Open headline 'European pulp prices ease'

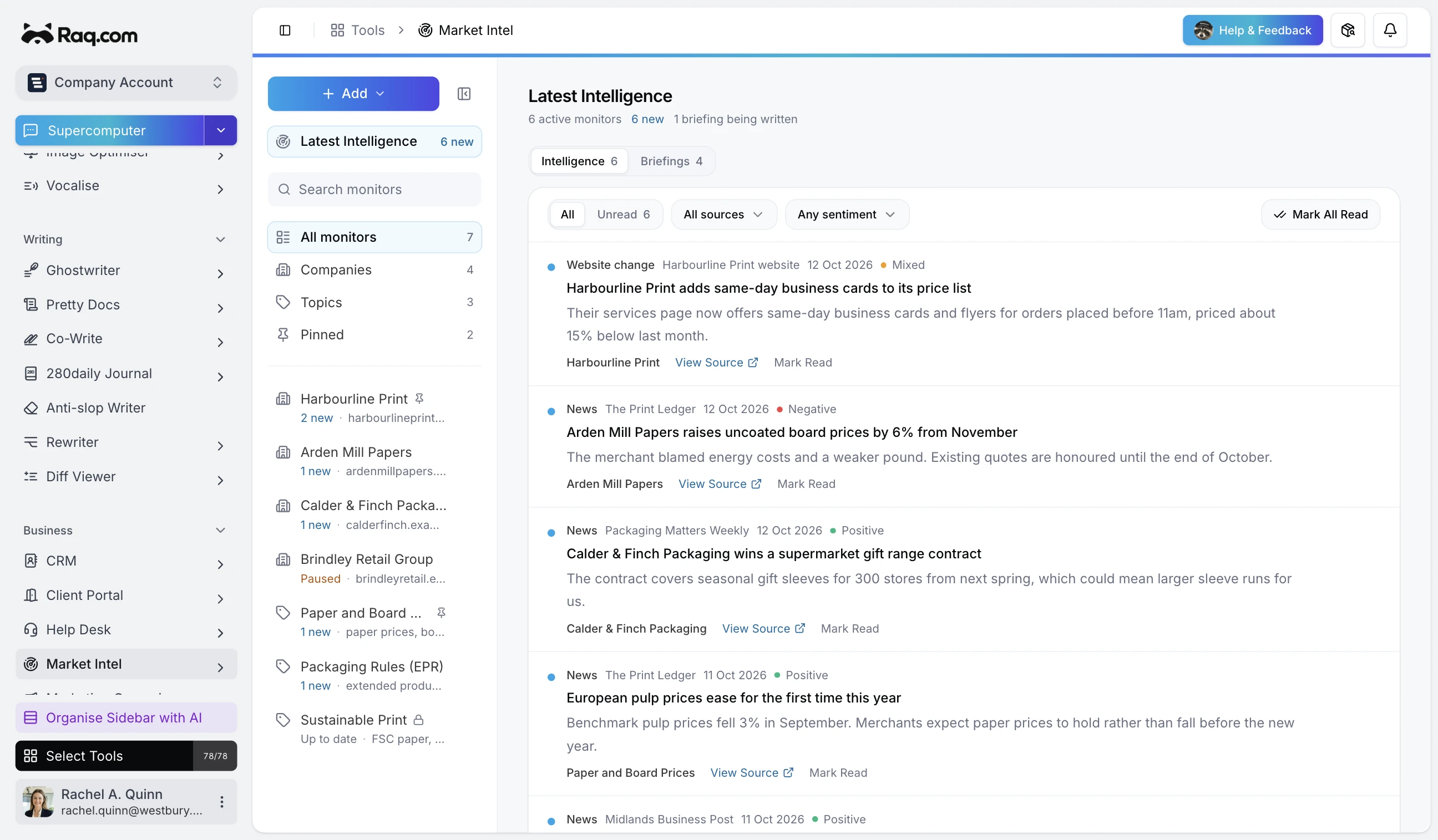tap(733, 698)
